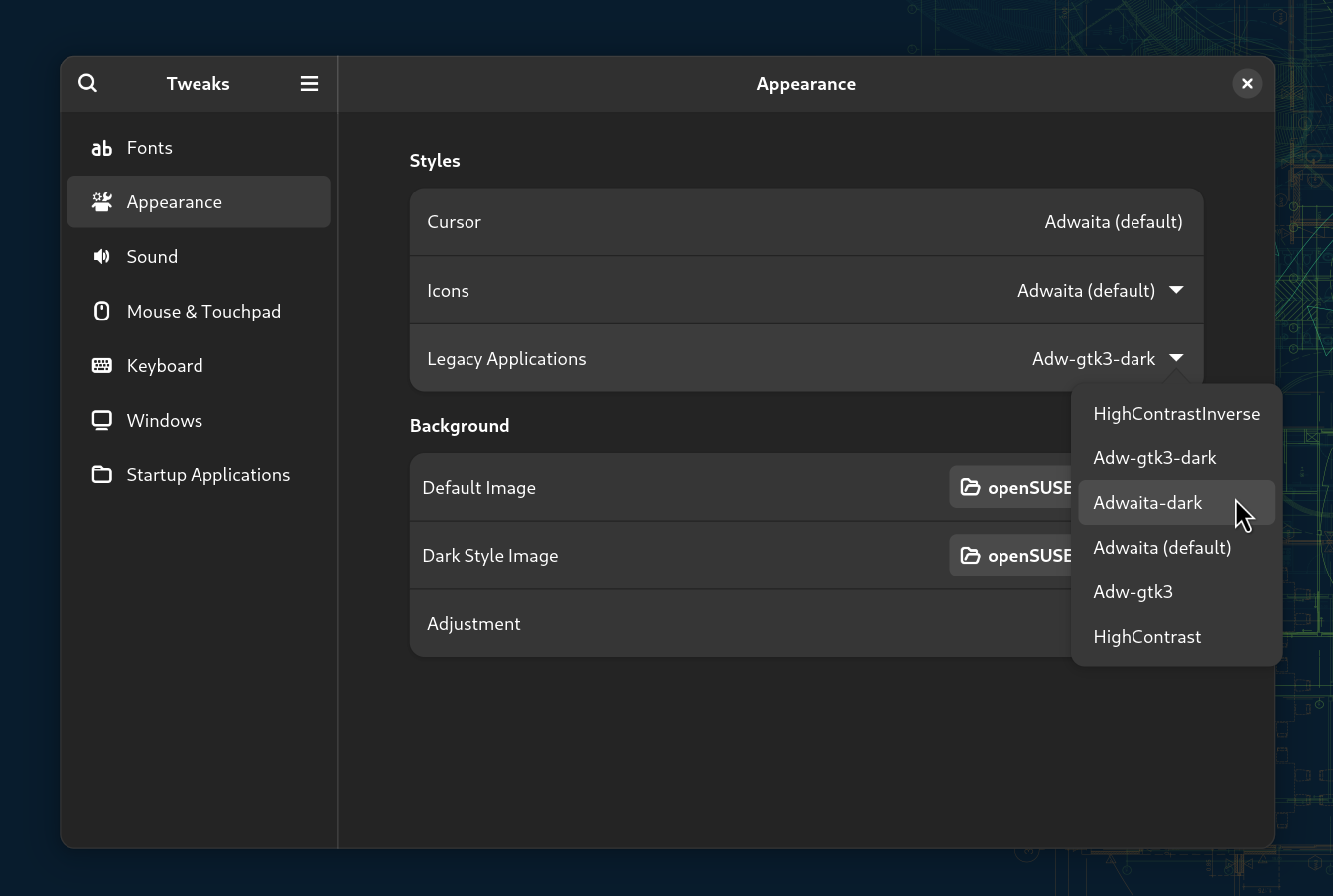
Task: Collapse the Legacy Applications dropdown arrow
Action: 1176,358
